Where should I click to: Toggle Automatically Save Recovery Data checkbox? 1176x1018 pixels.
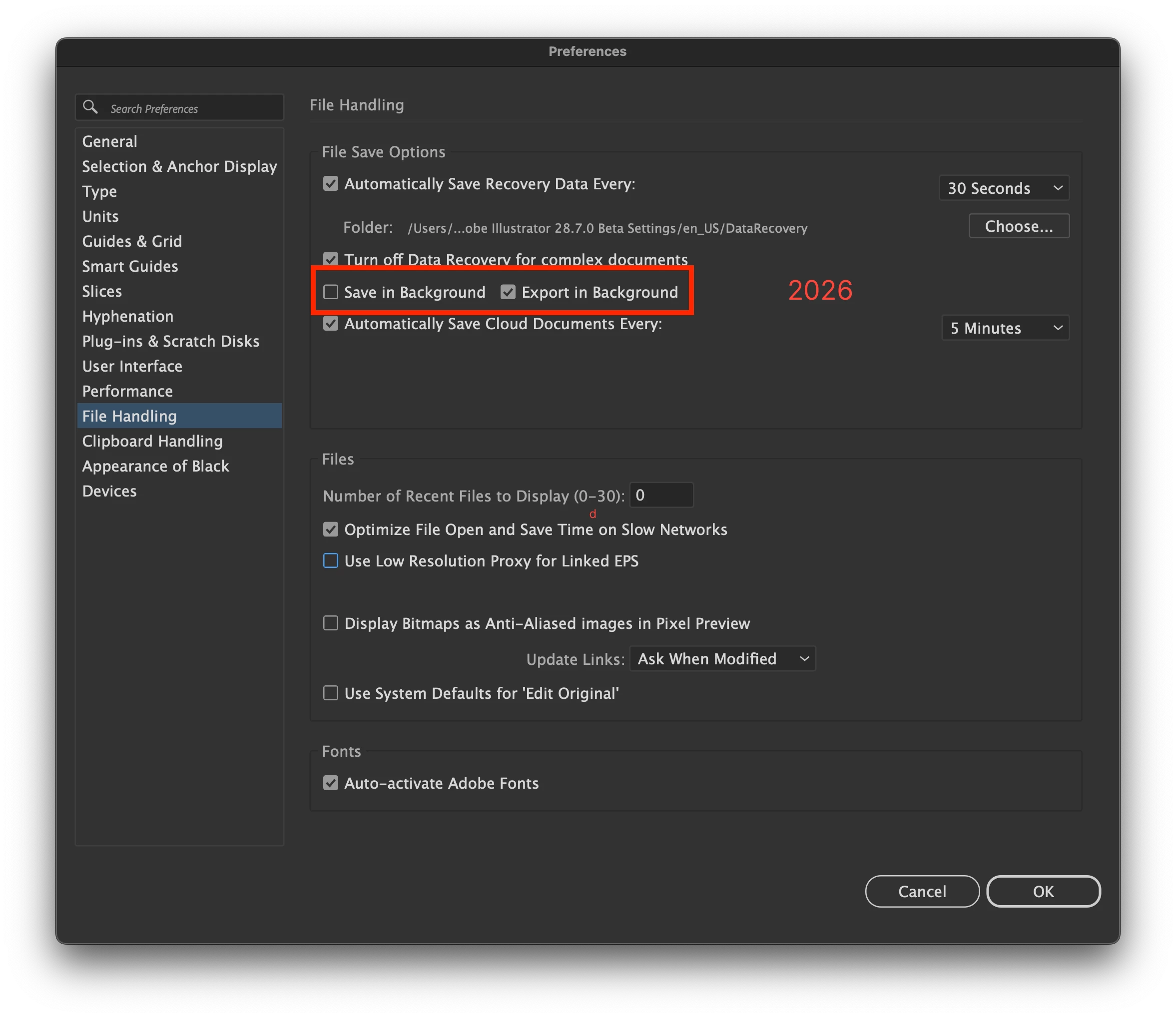(x=331, y=183)
